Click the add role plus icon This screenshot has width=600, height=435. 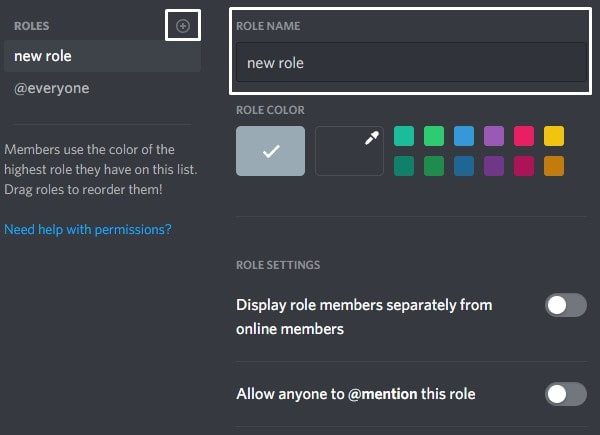click(183, 26)
